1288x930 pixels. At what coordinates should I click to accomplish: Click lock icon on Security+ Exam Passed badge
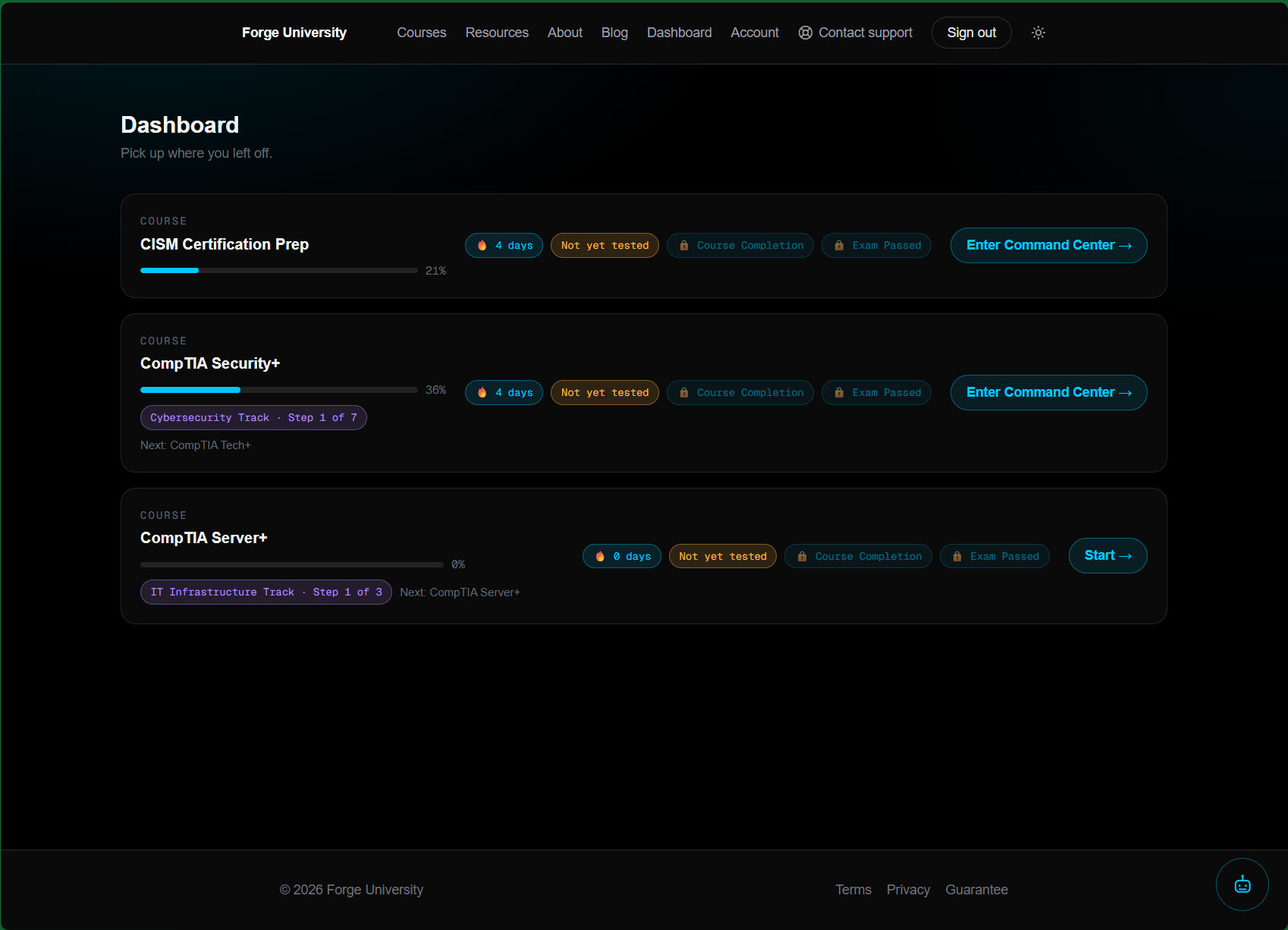point(839,392)
